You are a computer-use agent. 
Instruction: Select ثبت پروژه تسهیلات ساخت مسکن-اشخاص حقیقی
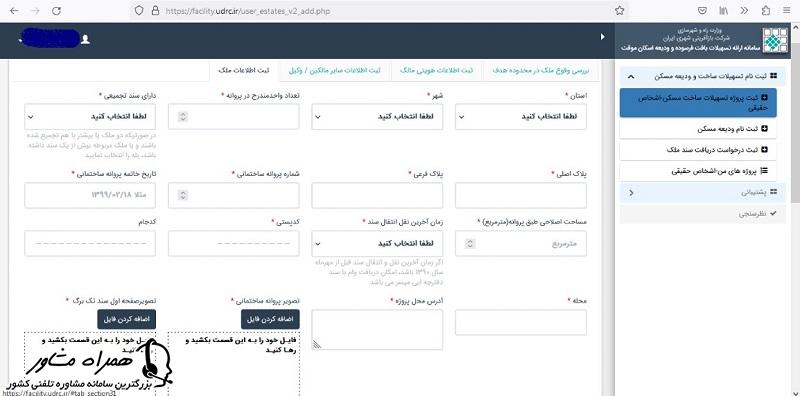698,103
